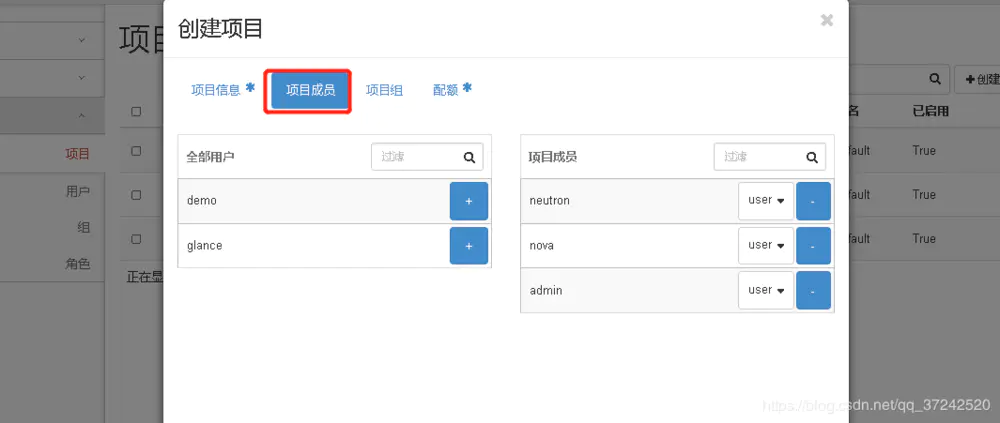Image resolution: width=1000 pixels, height=423 pixels.
Task: Switch to 项目组 tab
Action: point(384,90)
